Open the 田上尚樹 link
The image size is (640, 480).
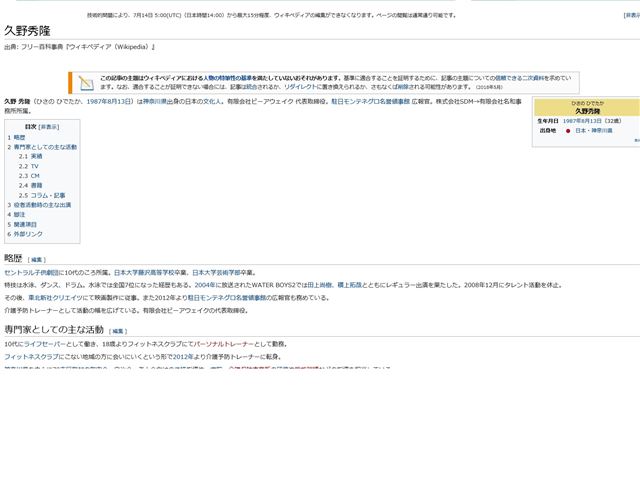[320, 285]
